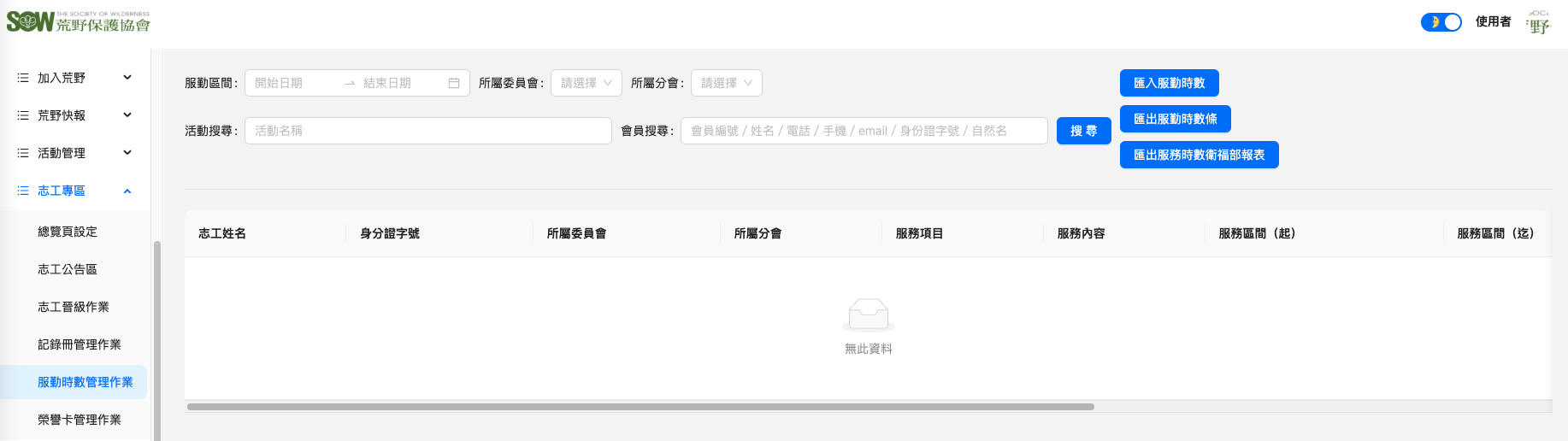The height and width of the screenshot is (441, 1568).
Task: Open 榮譽卡管理作業 menu item
Action: click(x=80, y=420)
